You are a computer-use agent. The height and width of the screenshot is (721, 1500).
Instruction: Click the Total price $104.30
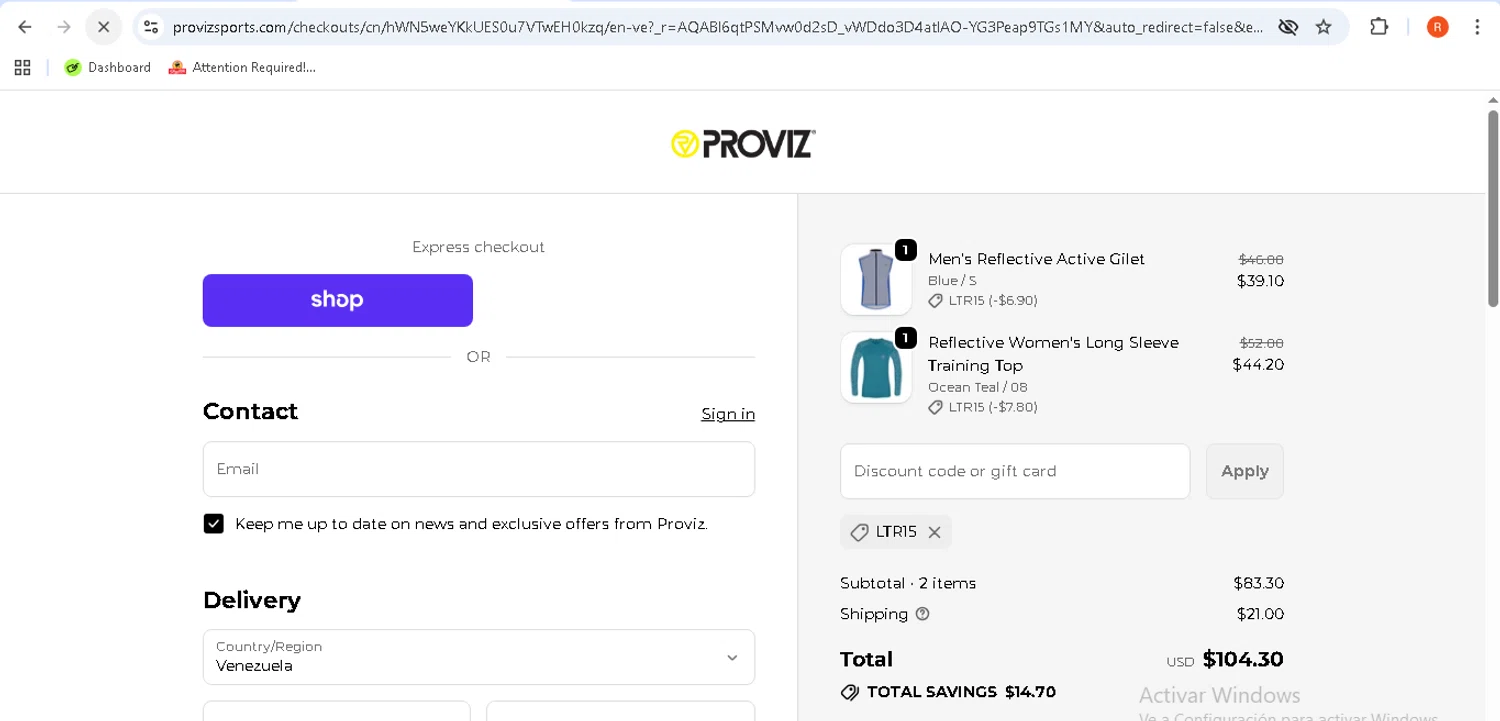(x=1243, y=659)
